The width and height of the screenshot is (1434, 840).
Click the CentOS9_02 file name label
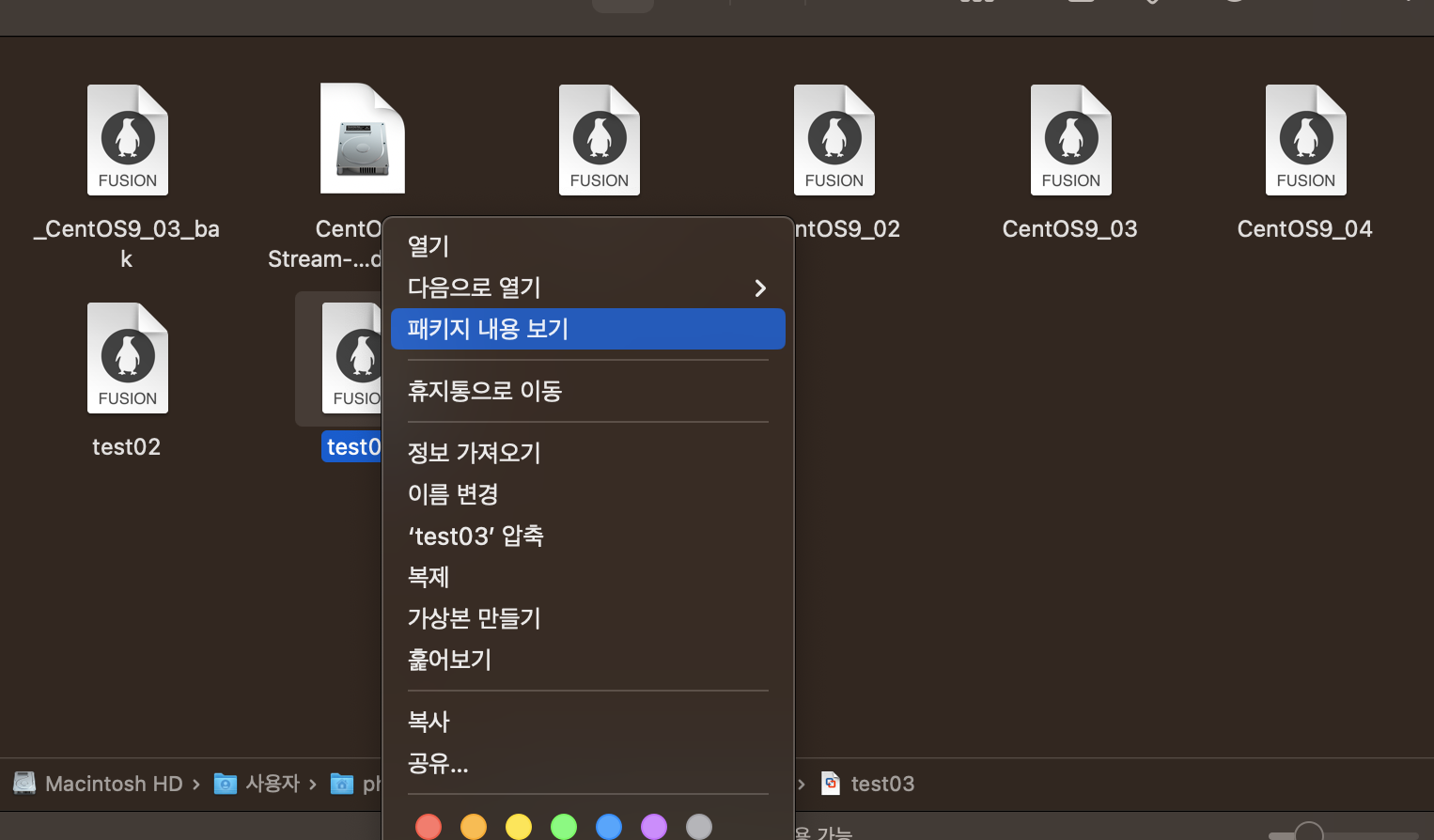848,228
